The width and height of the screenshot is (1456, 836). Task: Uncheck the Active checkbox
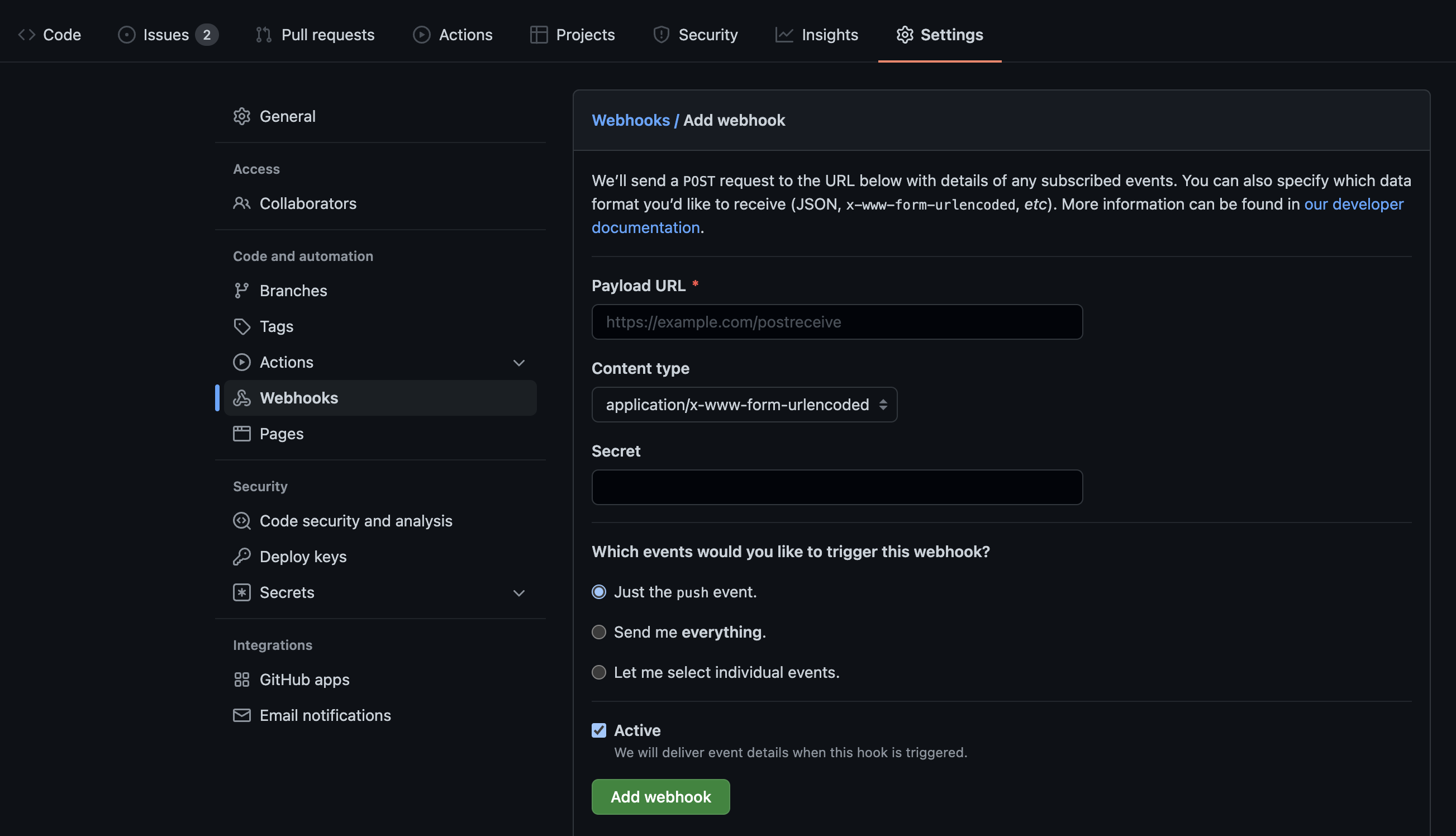point(598,730)
